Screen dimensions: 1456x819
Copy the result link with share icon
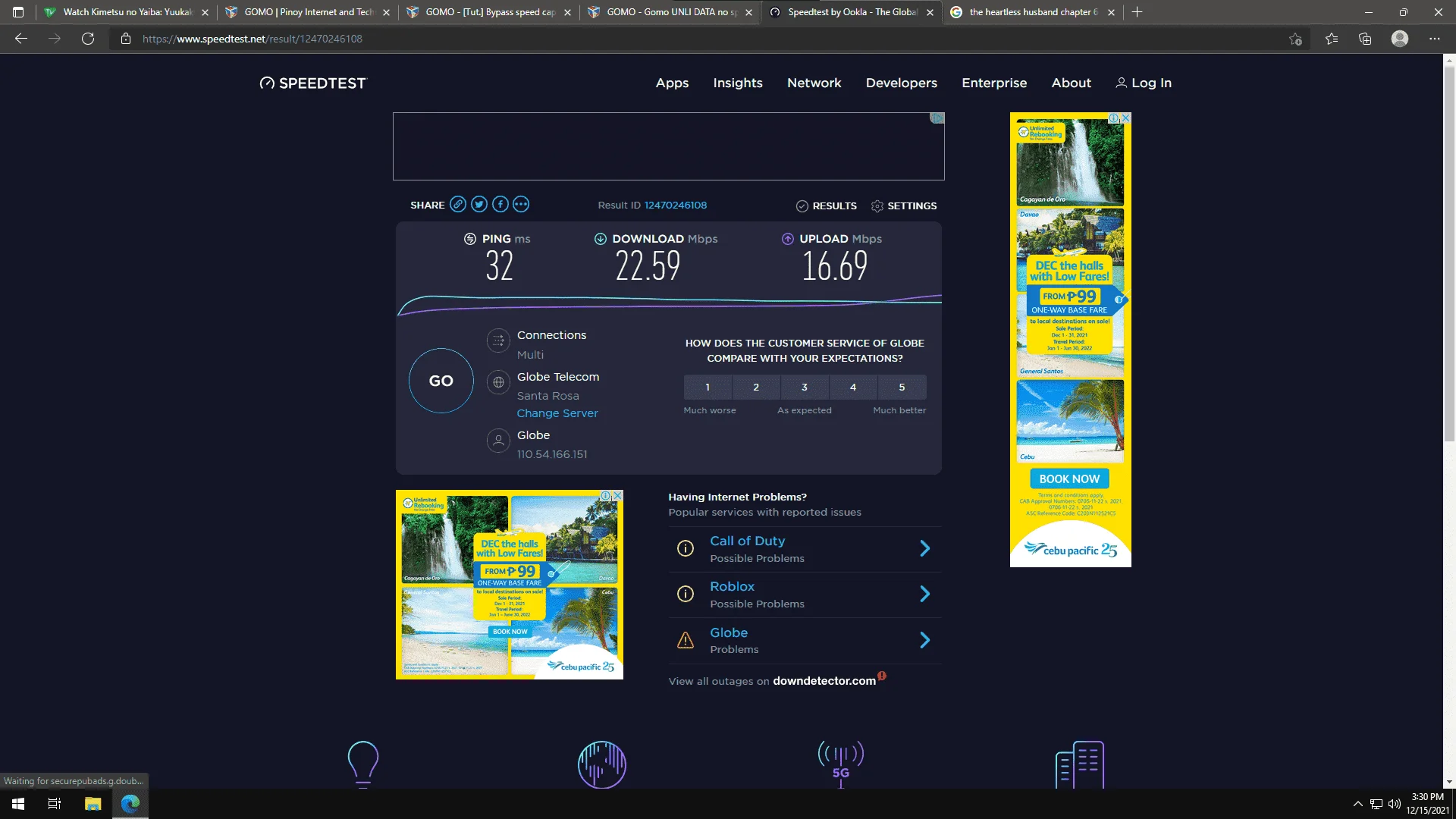[x=458, y=204]
